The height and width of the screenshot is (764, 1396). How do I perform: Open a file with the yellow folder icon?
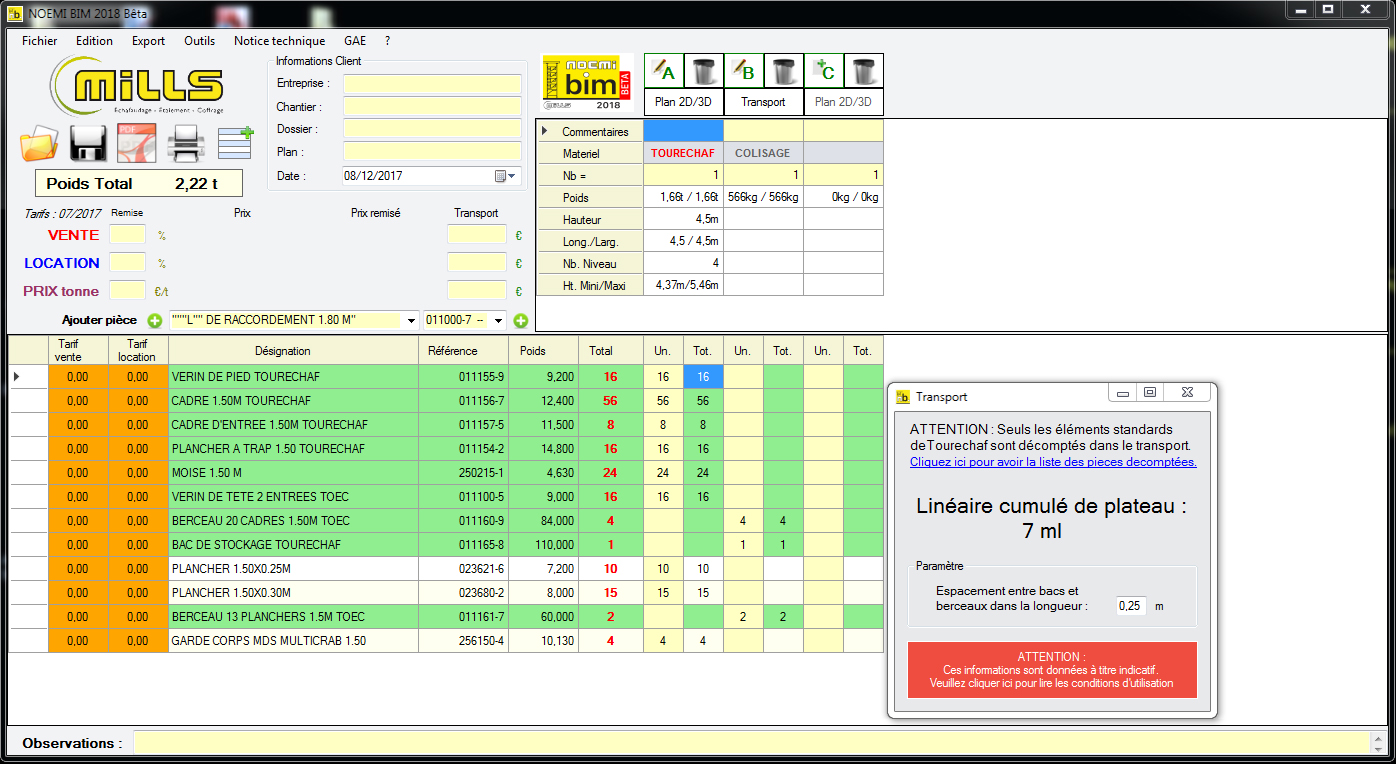40,143
